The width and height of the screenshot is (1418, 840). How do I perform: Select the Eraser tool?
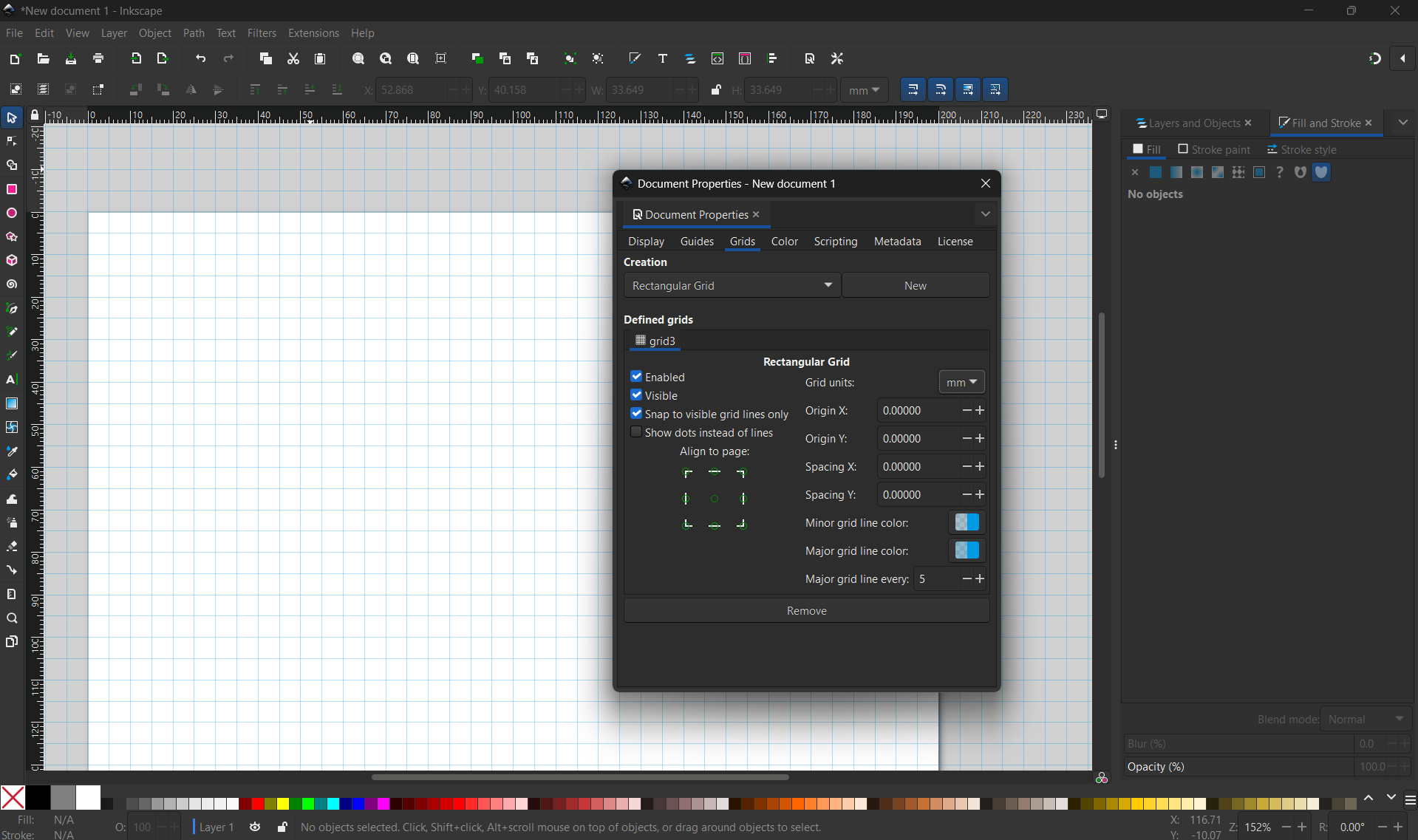pyautogui.click(x=12, y=546)
